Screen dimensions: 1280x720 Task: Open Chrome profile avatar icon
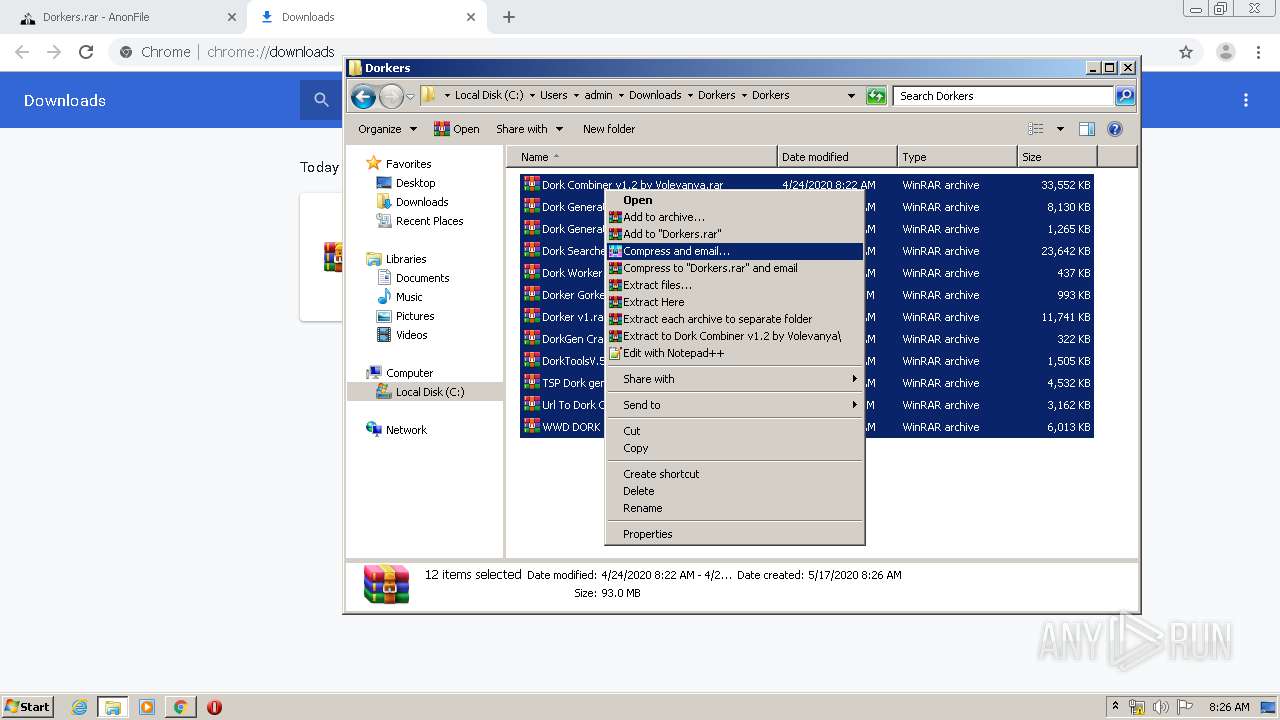(1226, 52)
